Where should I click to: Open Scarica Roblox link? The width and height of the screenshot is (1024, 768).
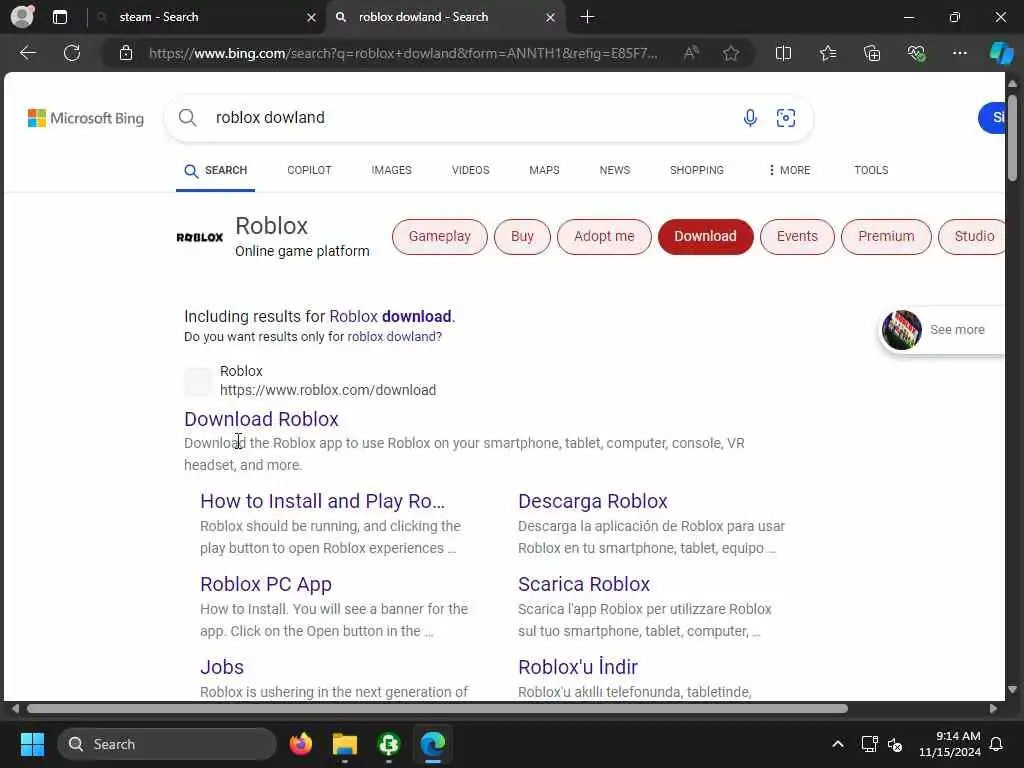click(584, 584)
